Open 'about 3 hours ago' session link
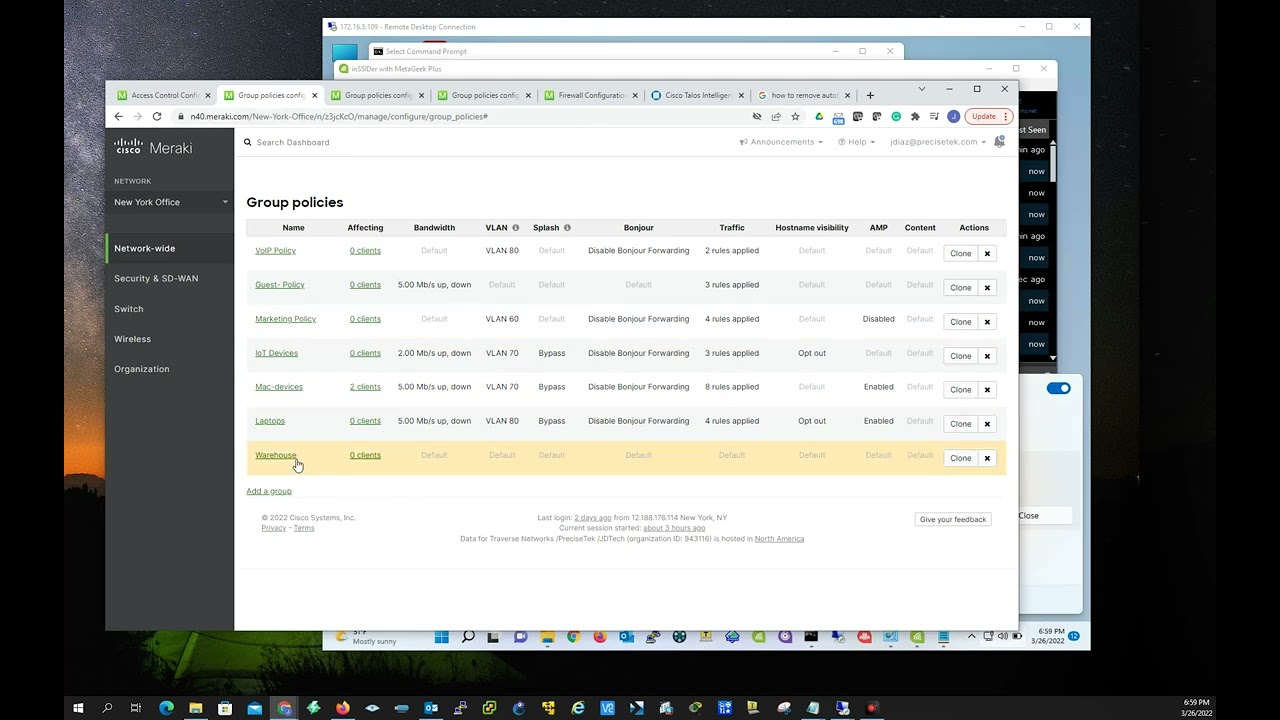Viewport: 1280px width, 720px height. pos(674,528)
